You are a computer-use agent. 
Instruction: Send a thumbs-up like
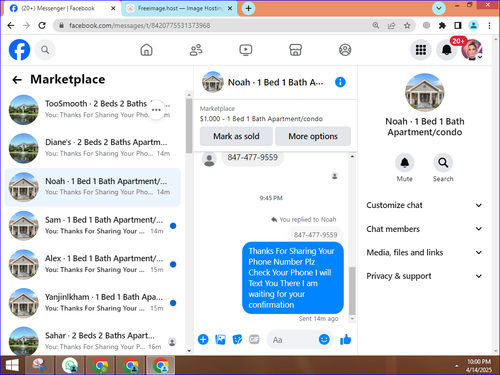pos(345,340)
